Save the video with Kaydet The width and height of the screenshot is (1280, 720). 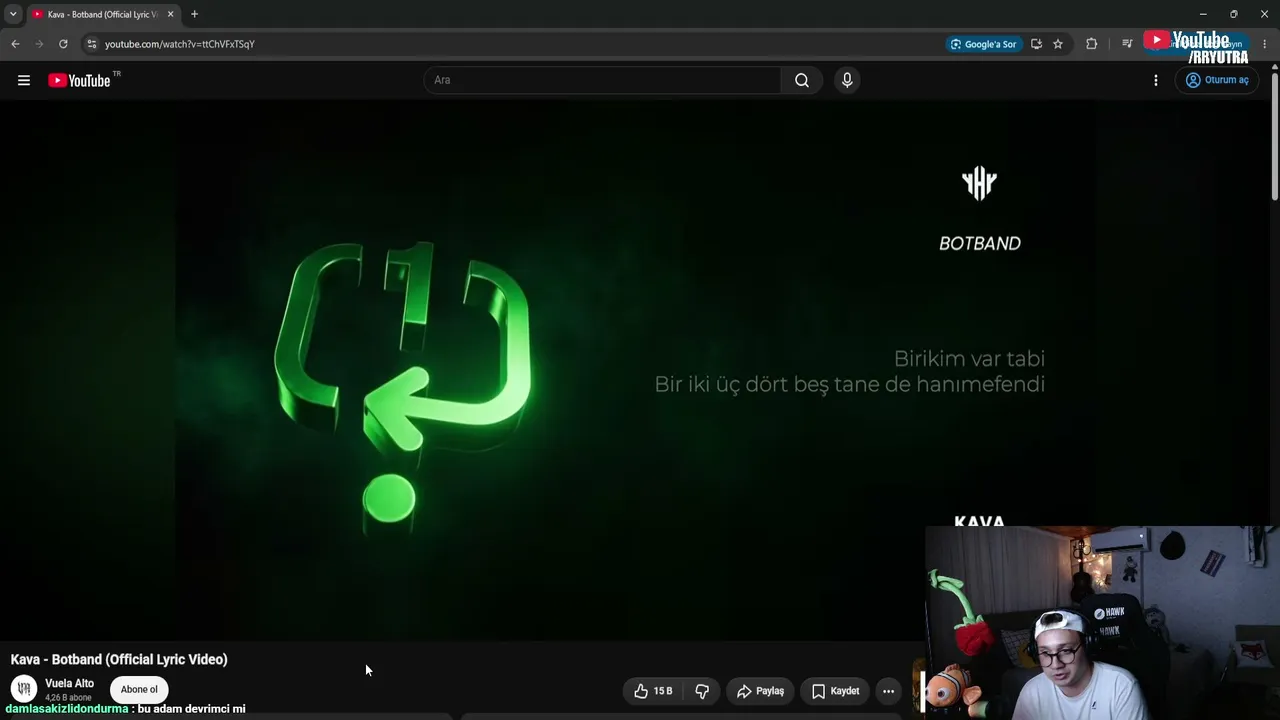835,691
